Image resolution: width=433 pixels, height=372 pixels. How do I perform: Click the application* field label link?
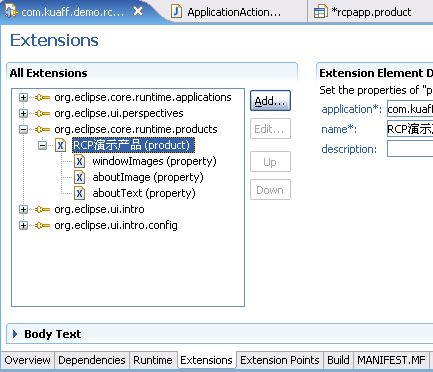coord(351,109)
